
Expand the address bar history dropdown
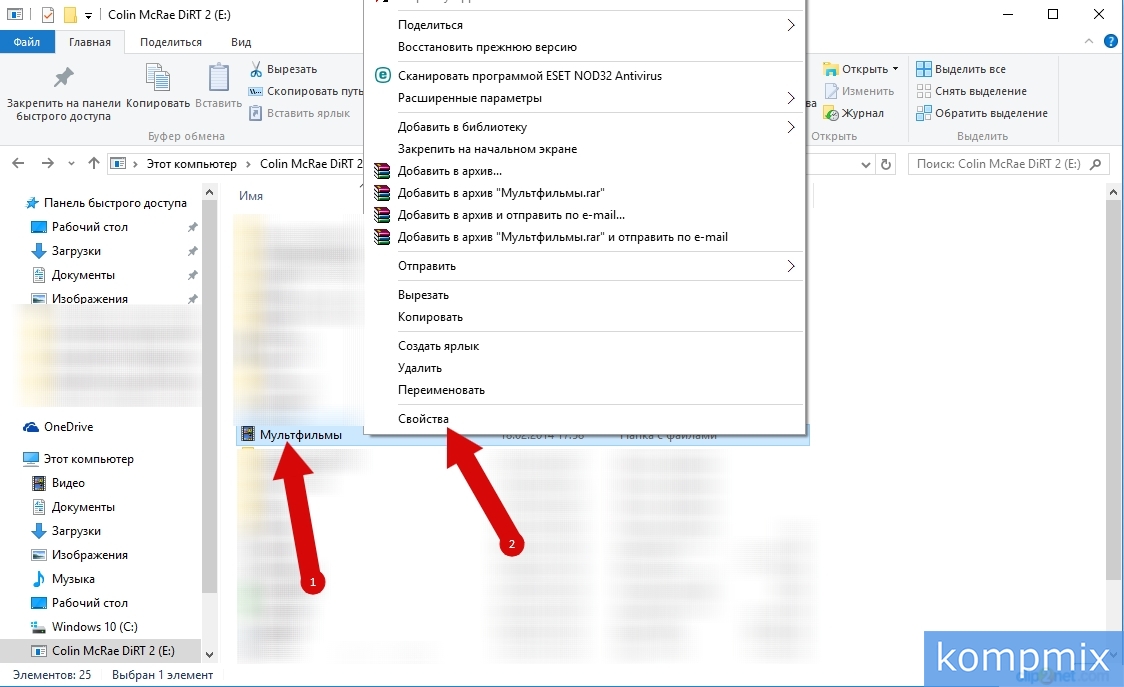click(x=866, y=164)
